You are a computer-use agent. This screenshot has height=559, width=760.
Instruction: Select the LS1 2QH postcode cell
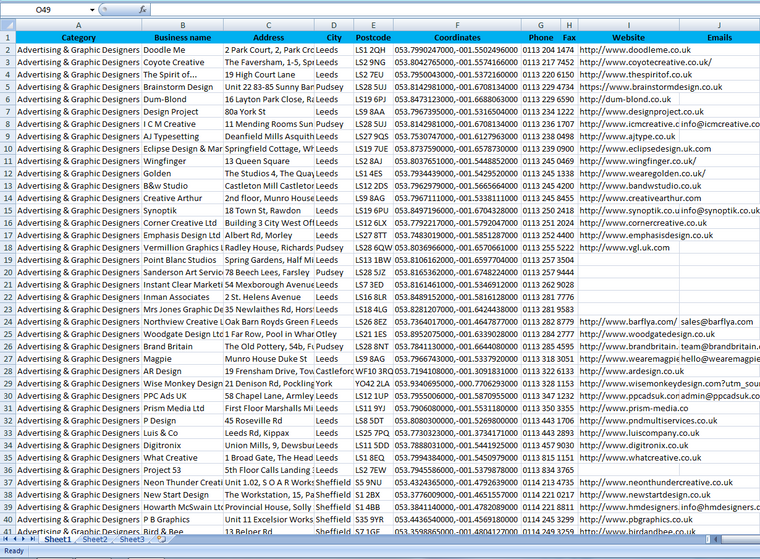click(373, 50)
